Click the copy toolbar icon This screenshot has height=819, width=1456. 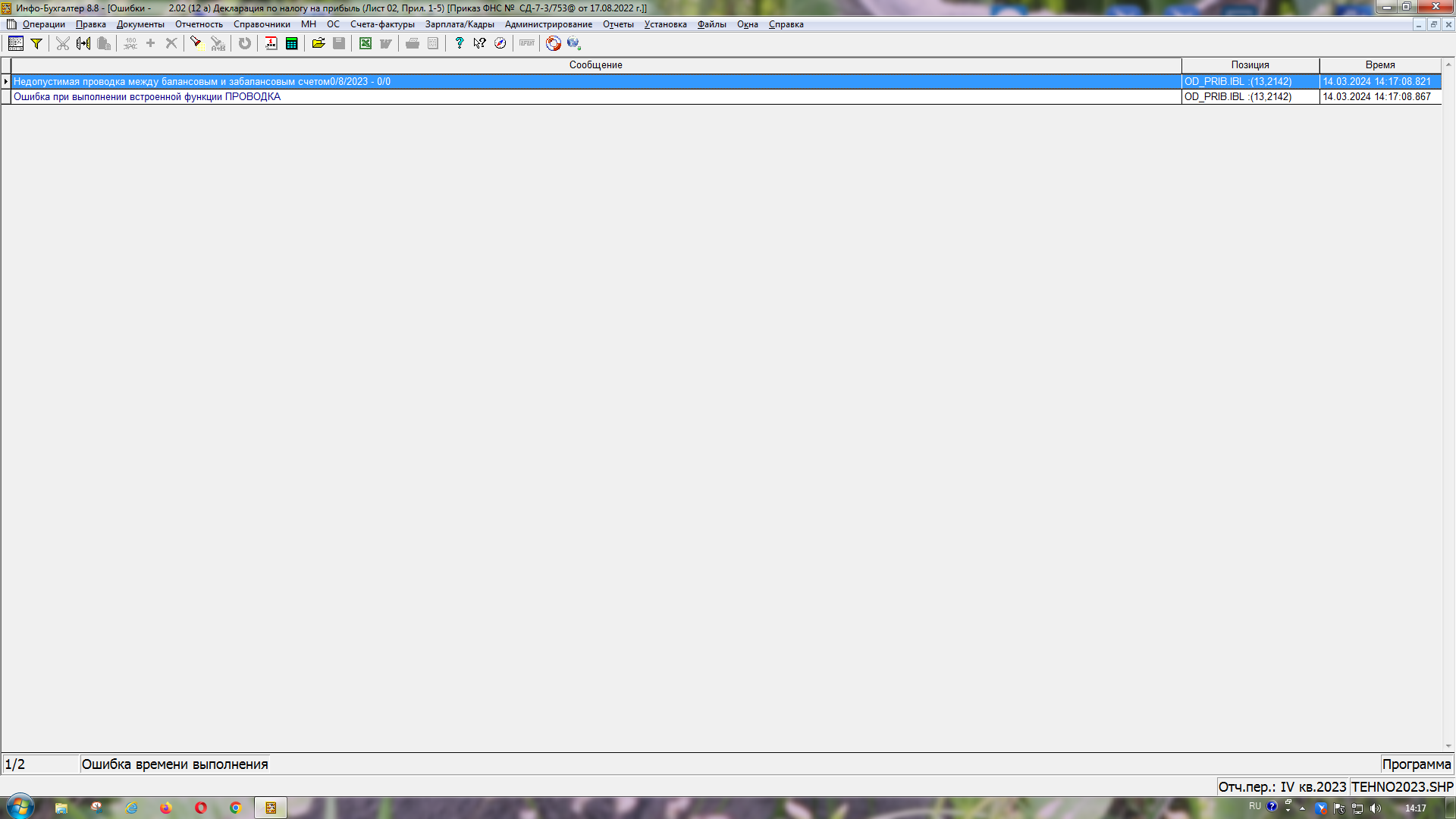[x=83, y=43]
